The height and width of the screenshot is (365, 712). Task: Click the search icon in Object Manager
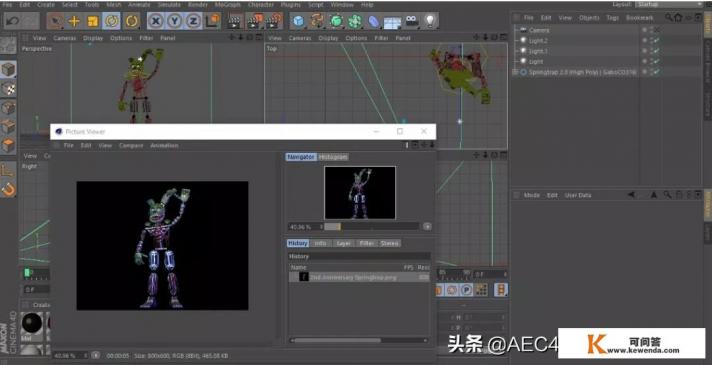pyautogui.click(x=669, y=17)
